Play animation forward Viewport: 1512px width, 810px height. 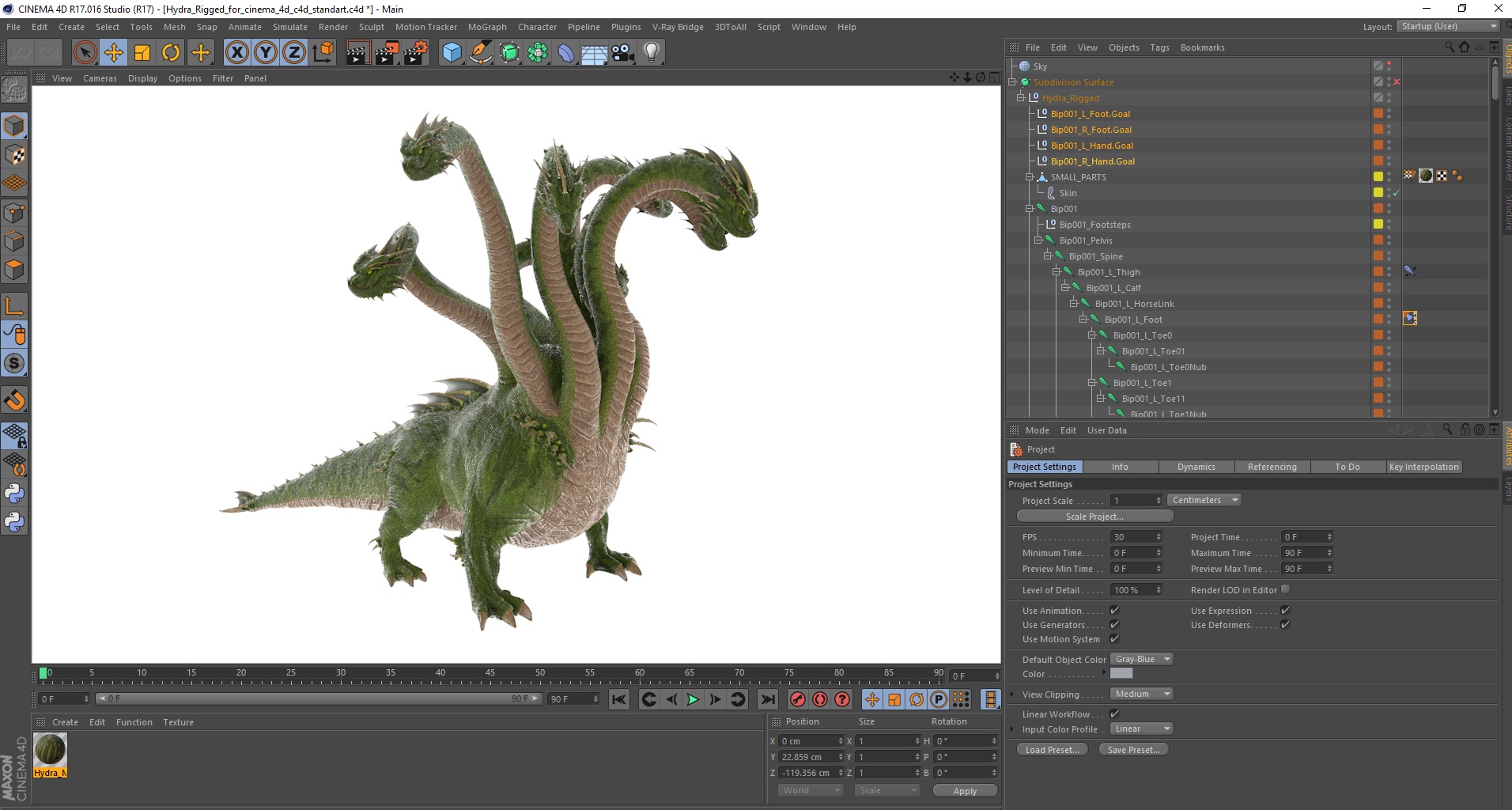(x=693, y=699)
